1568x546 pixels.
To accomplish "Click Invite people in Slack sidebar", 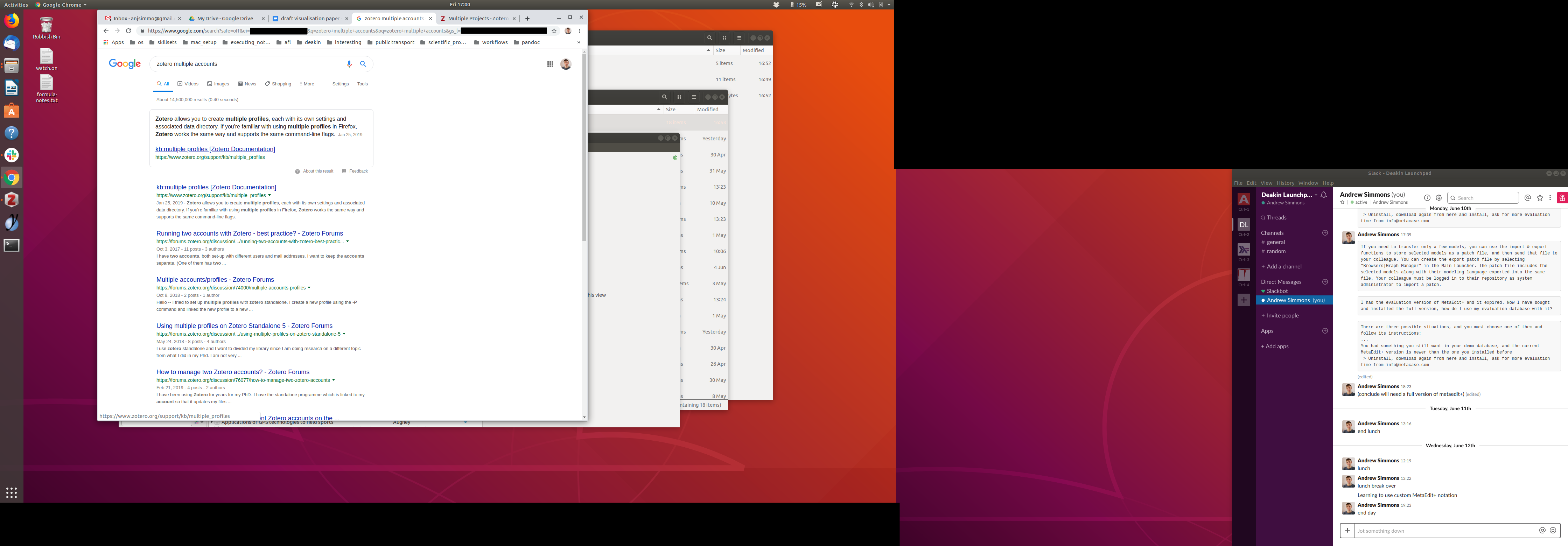I will [x=1282, y=315].
